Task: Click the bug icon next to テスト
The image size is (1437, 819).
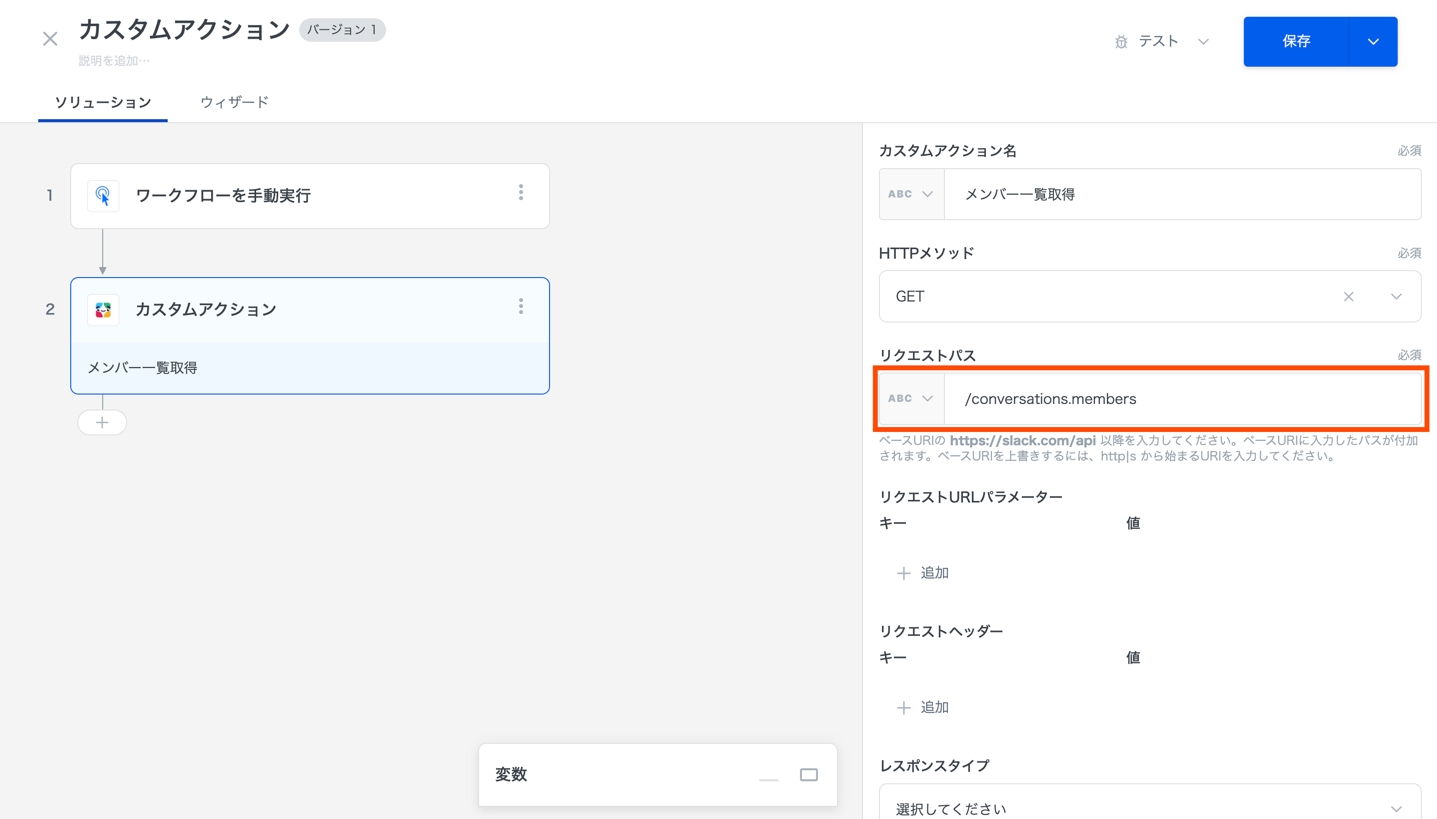Action: [1121, 42]
